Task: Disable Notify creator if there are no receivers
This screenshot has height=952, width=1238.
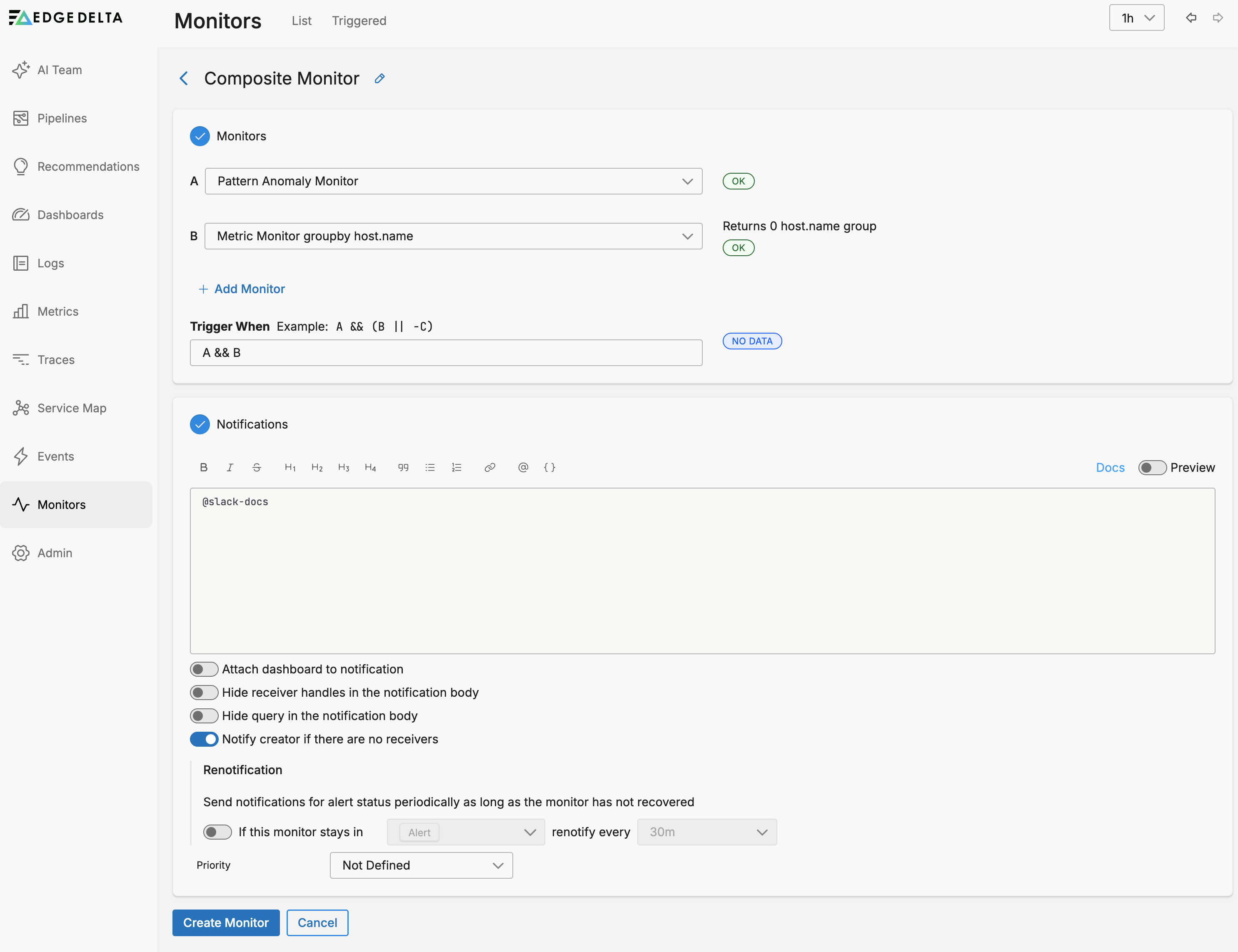Action: tap(204, 739)
